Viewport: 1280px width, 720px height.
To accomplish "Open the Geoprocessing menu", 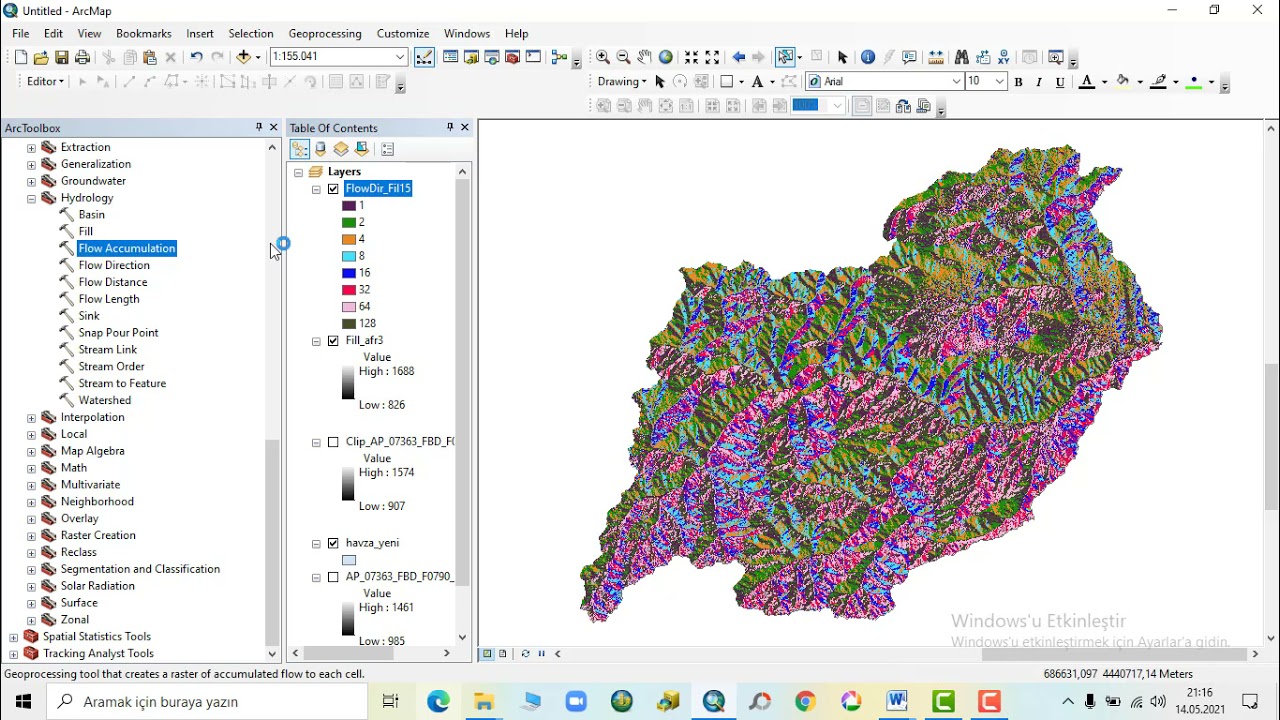I will point(325,34).
